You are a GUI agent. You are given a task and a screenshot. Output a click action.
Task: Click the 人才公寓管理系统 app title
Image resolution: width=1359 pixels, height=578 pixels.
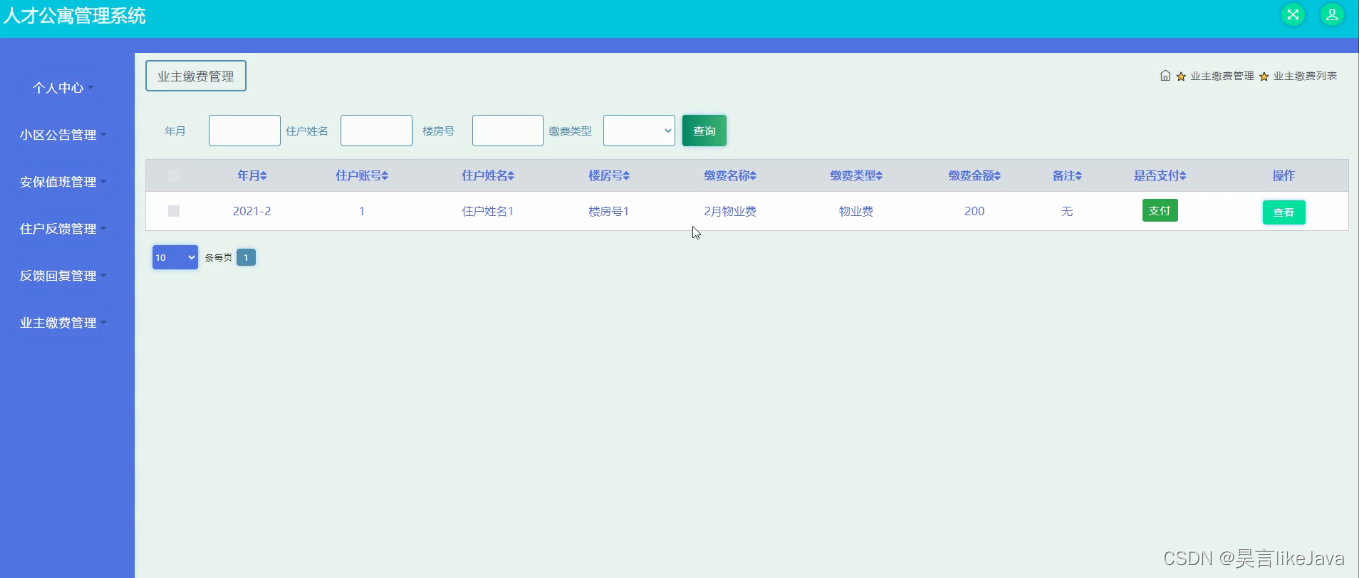click(75, 16)
